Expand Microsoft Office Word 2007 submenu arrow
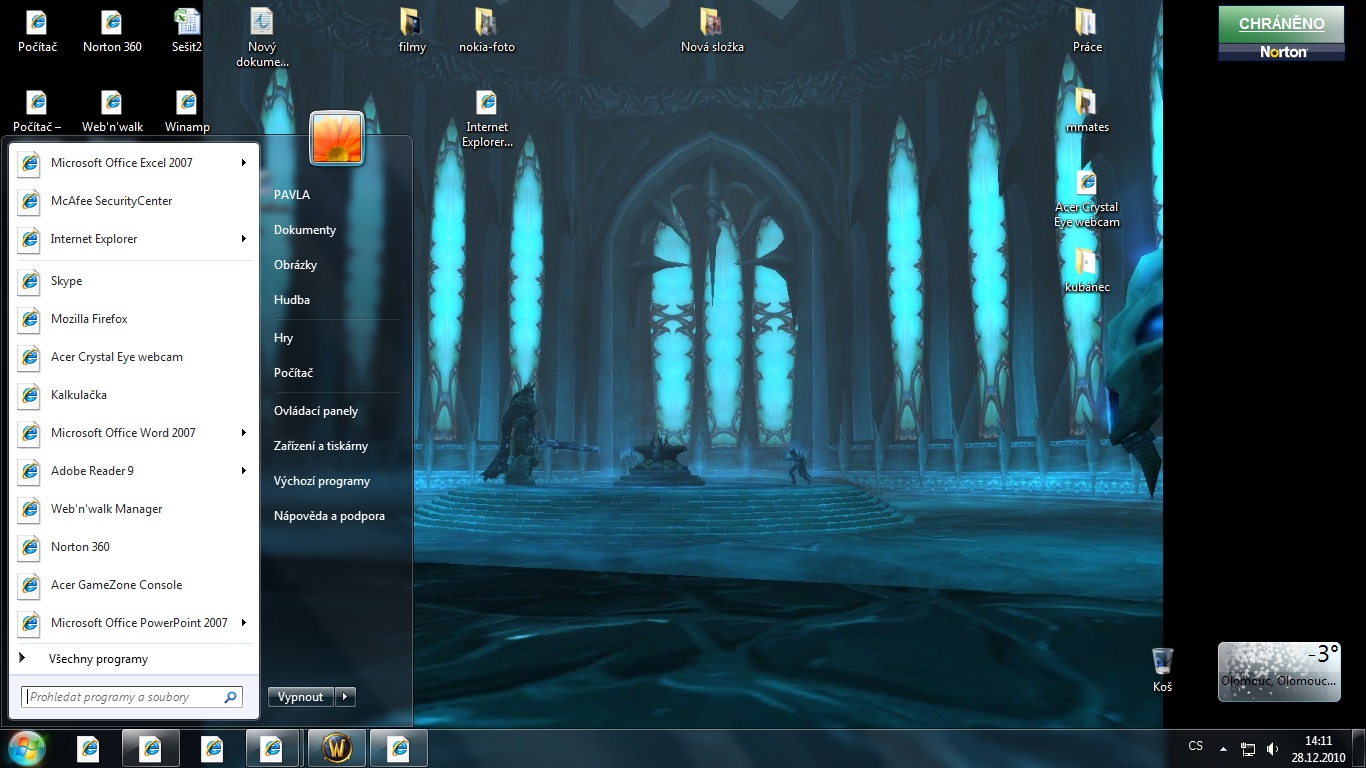The width and height of the screenshot is (1366, 768). coord(244,432)
